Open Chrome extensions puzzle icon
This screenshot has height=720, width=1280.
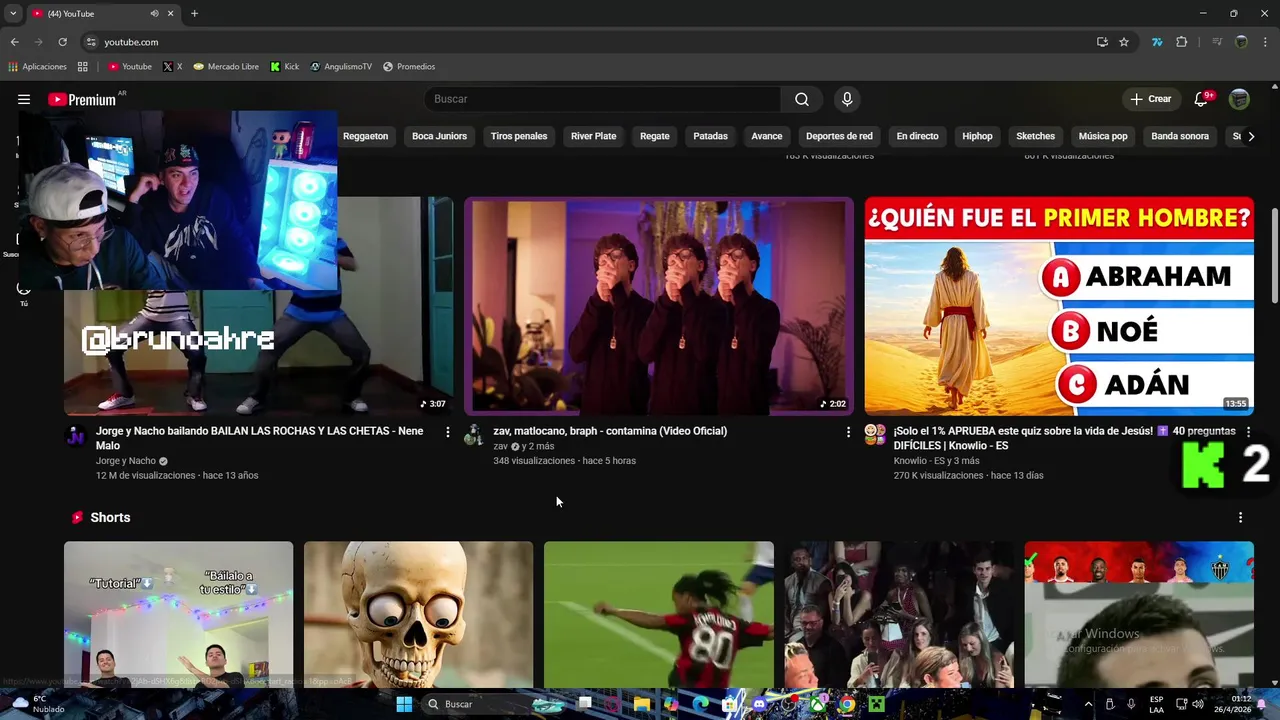click(1181, 42)
